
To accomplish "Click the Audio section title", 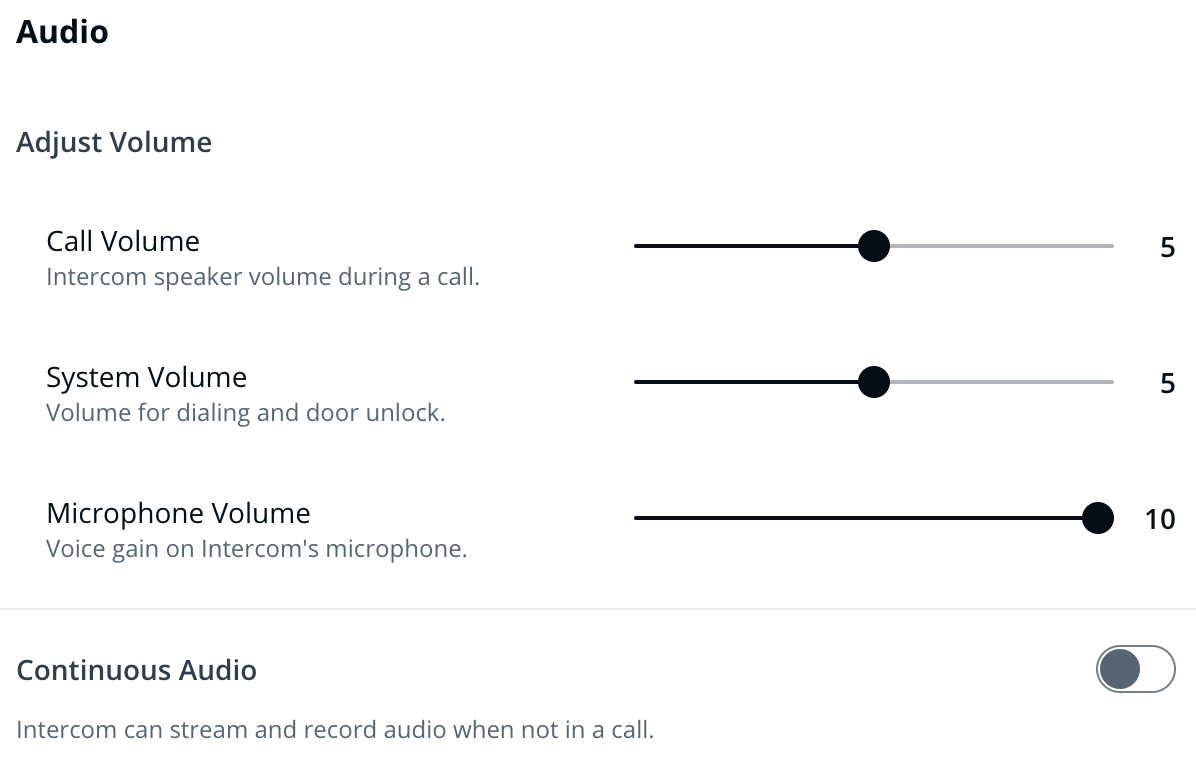I will tap(62, 31).
